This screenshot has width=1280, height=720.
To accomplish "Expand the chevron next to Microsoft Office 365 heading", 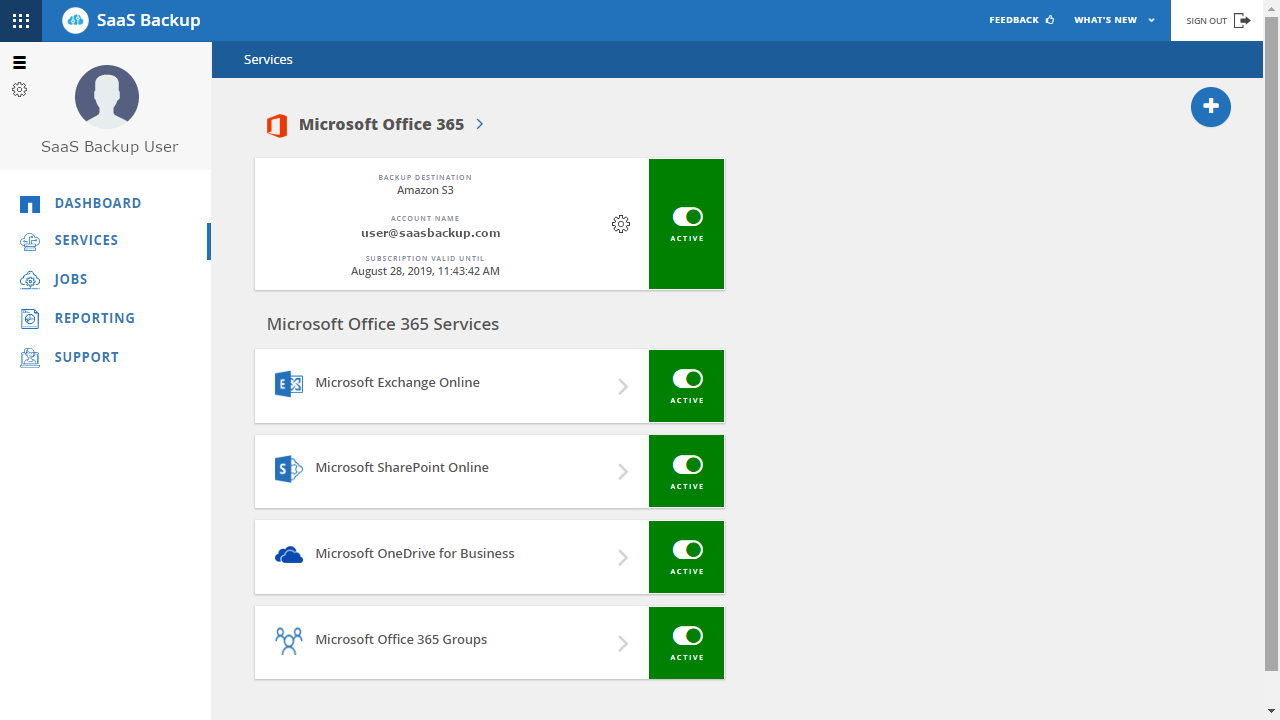I will click(x=480, y=124).
